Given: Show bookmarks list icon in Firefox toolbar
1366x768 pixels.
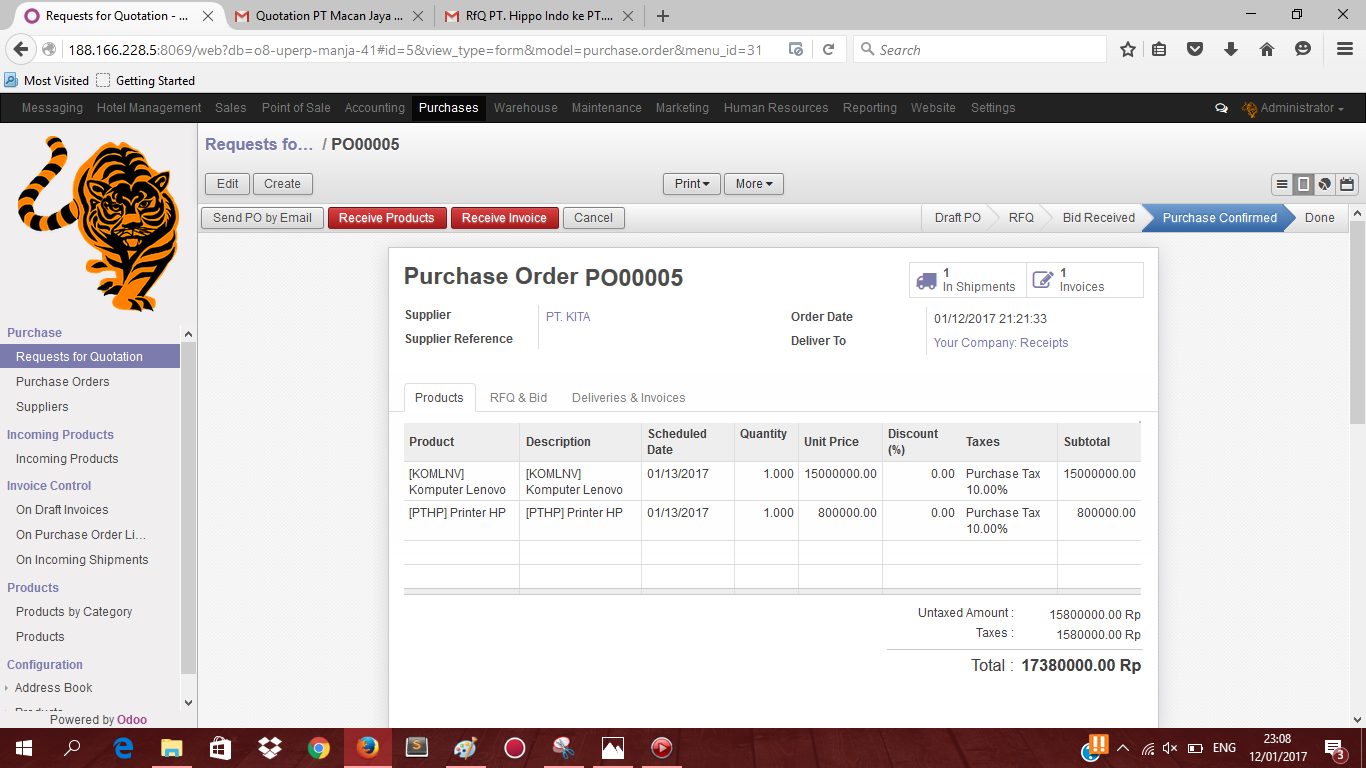Looking at the screenshot, I should point(1159,49).
